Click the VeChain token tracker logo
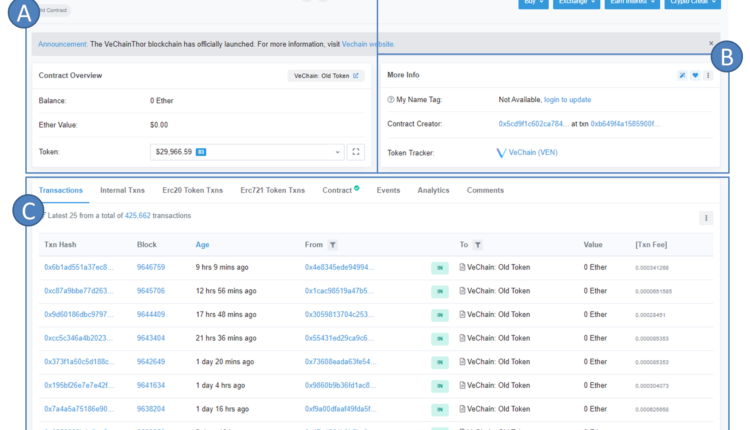Viewport: 750px width, 430px height. (x=502, y=153)
